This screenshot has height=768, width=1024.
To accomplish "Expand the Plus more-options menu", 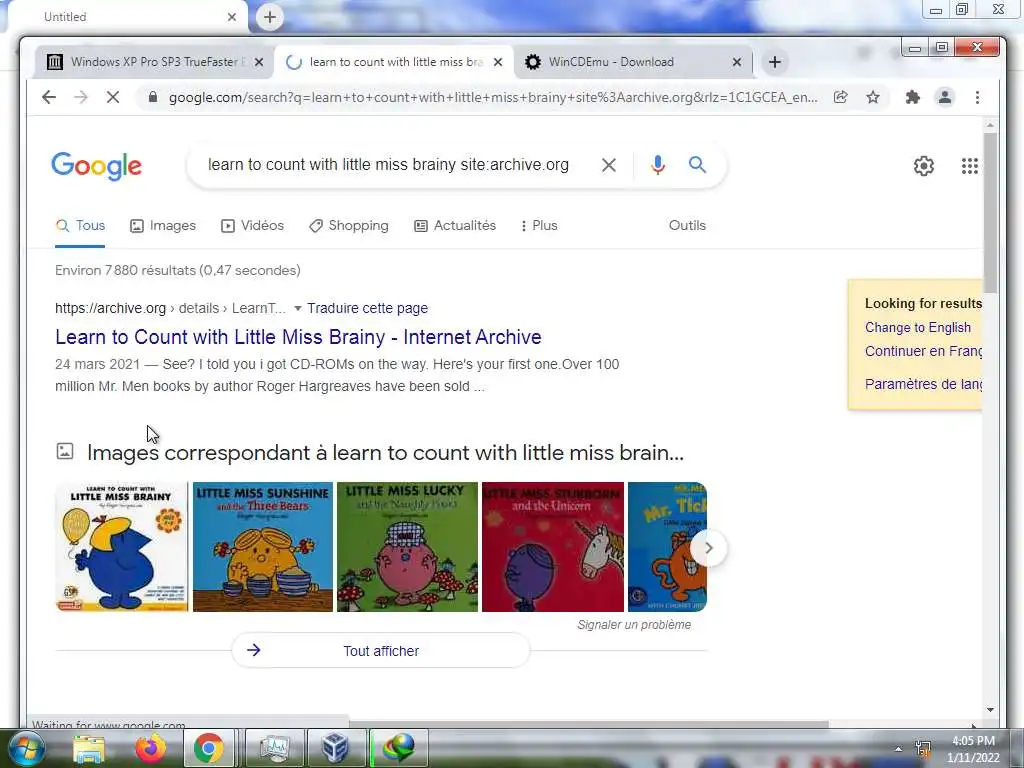I will 539,225.
